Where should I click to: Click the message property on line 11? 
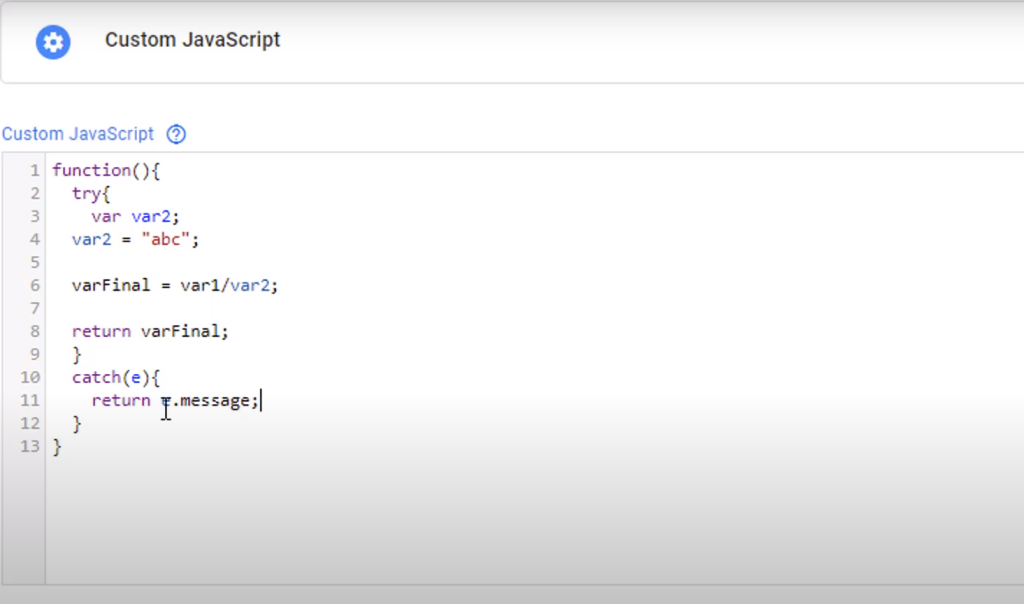215,400
